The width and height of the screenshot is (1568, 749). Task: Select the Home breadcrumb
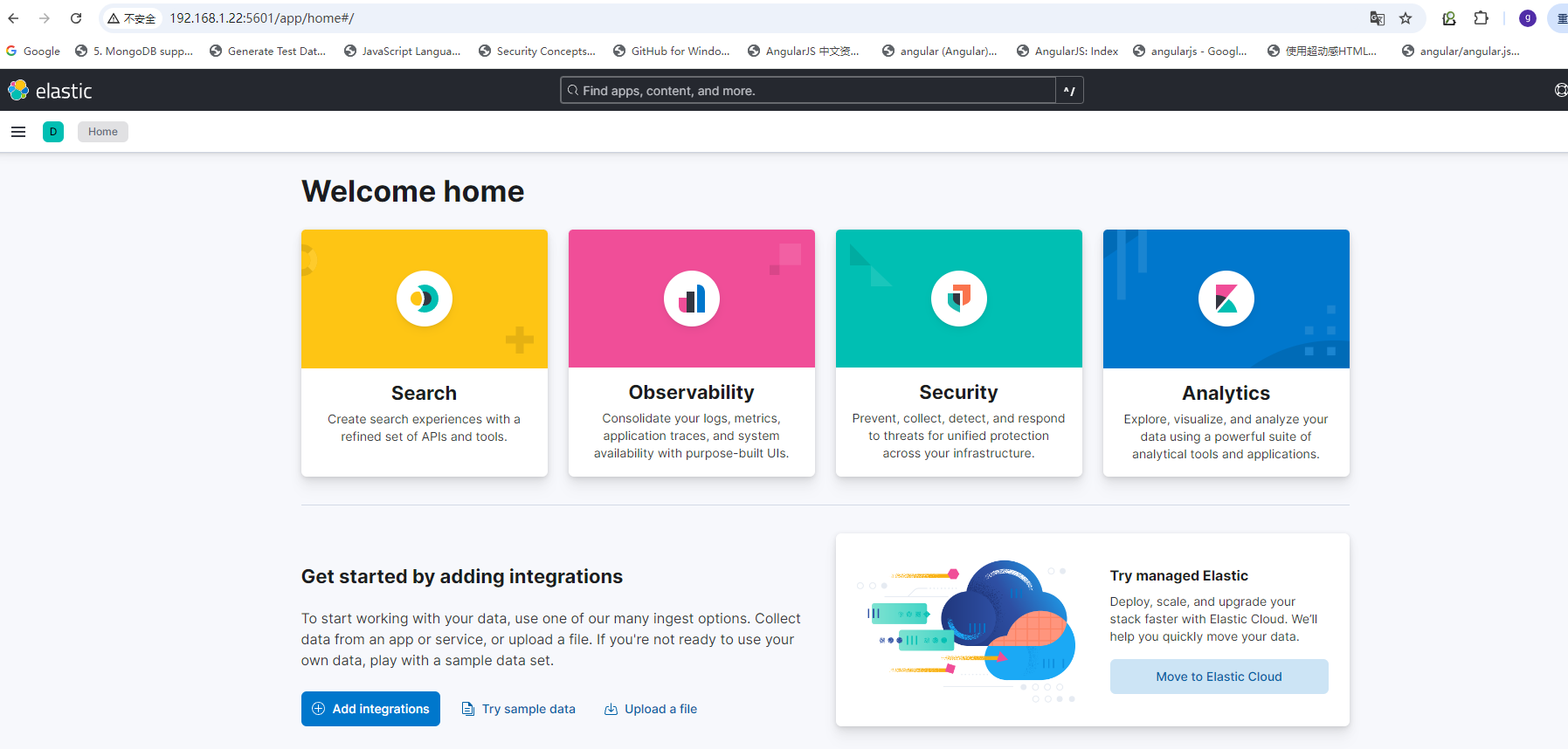pyautogui.click(x=103, y=132)
